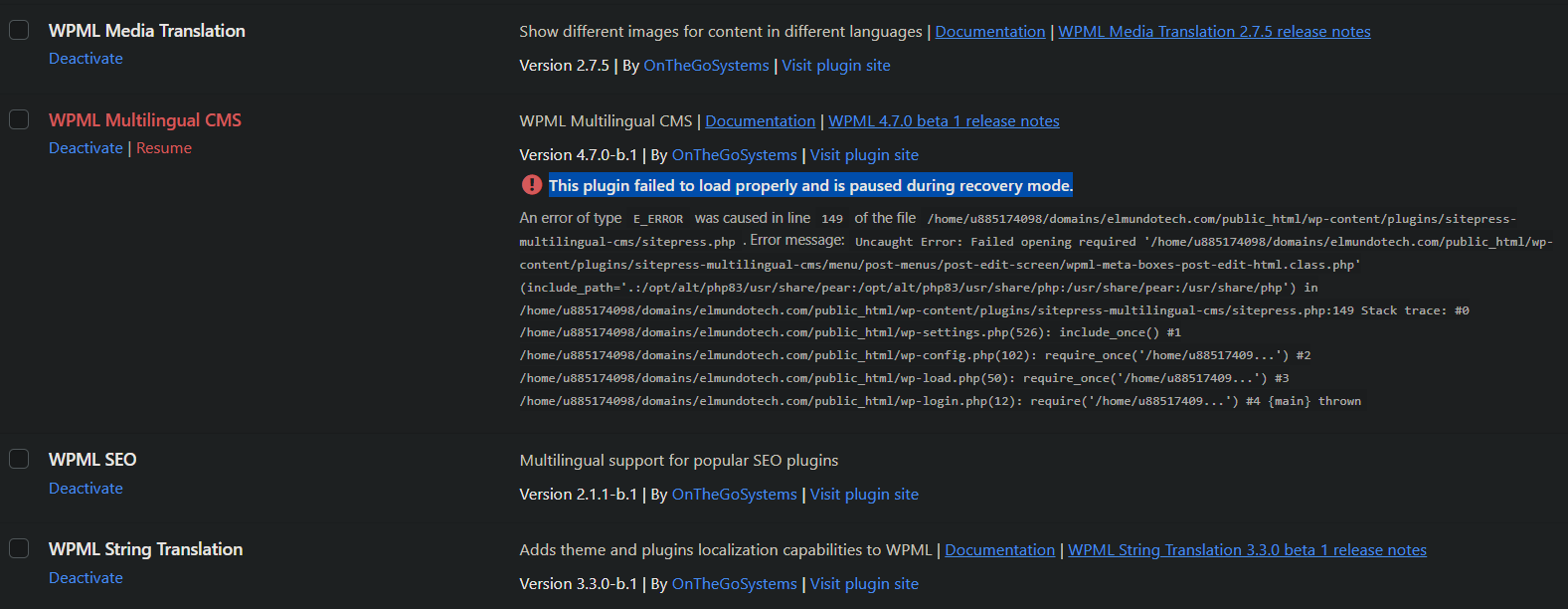1568x609 pixels.
Task: Visit plugin site for WPML SEO
Action: [864, 495]
